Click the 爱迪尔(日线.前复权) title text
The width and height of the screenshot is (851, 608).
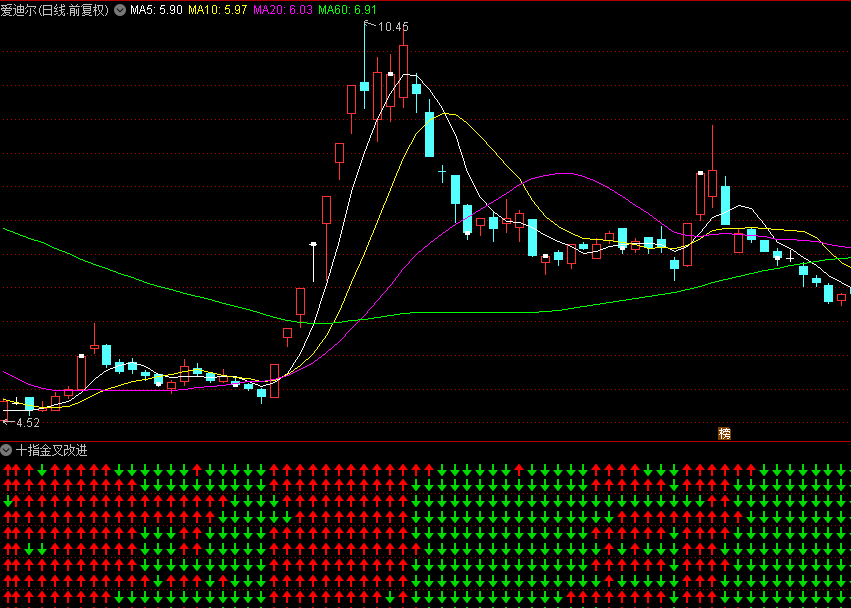55,10
